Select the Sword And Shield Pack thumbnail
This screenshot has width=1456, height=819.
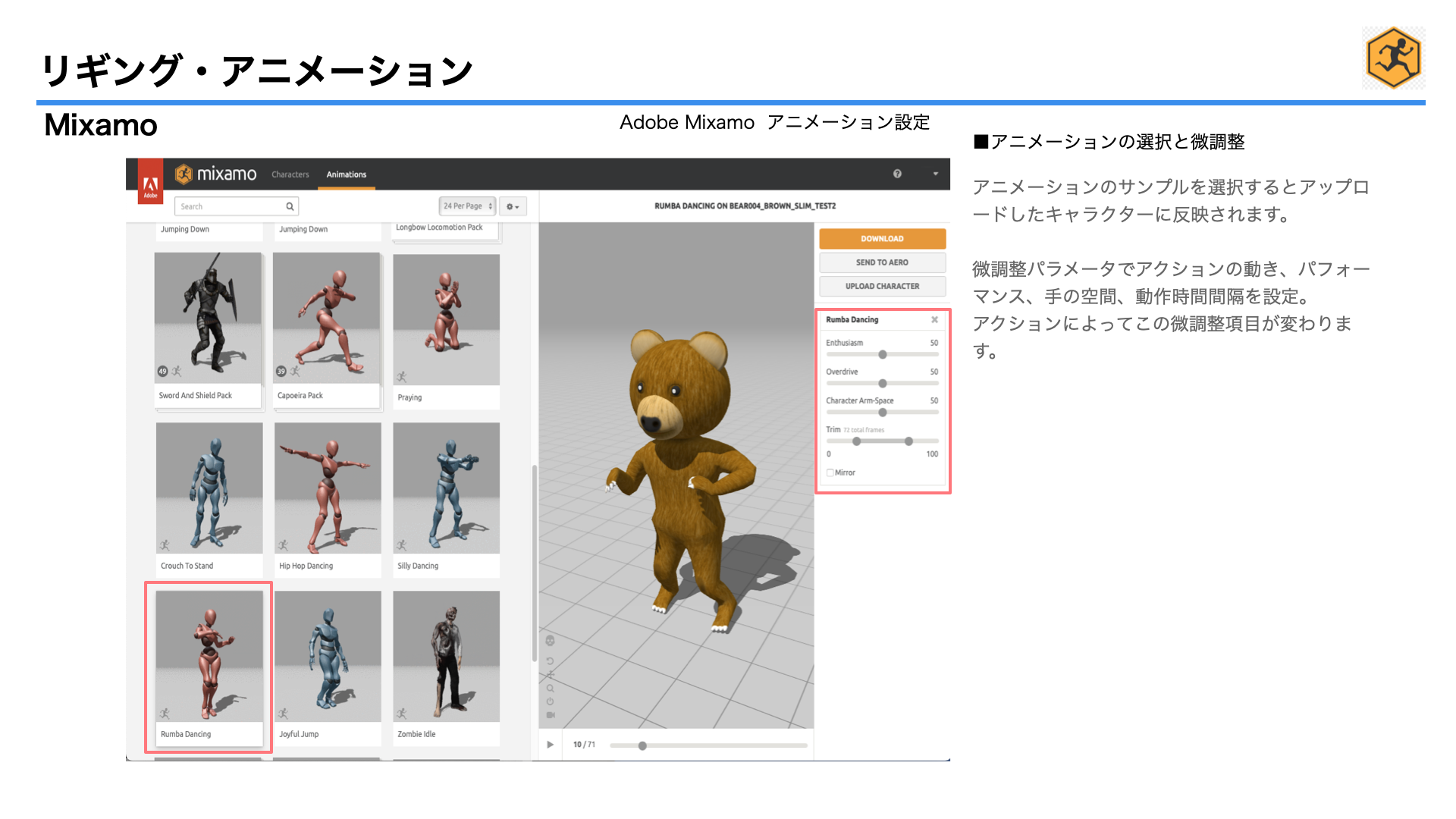point(208,318)
